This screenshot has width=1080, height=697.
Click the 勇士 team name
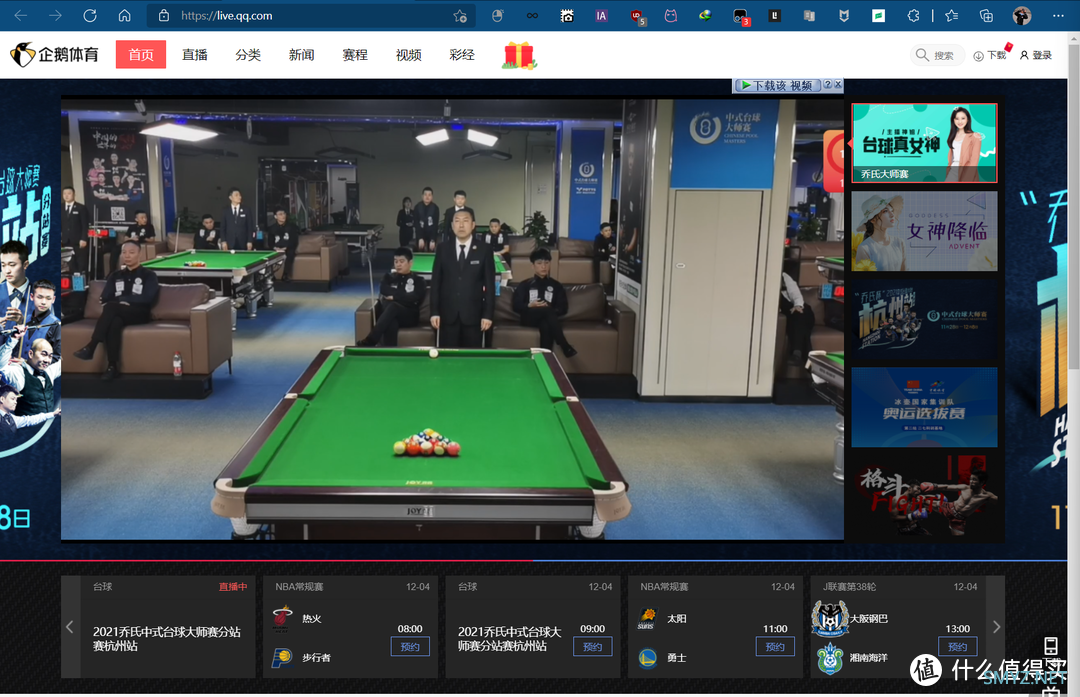click(x=676, y=658)
